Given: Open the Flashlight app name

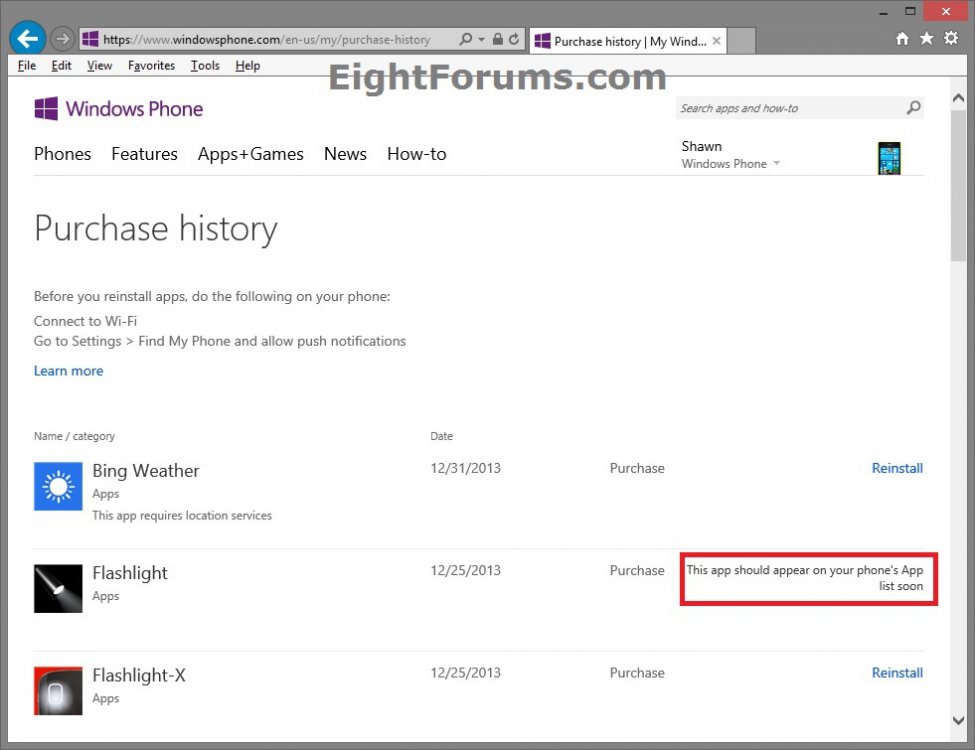Looking at the screenshot, I should 130,573.
